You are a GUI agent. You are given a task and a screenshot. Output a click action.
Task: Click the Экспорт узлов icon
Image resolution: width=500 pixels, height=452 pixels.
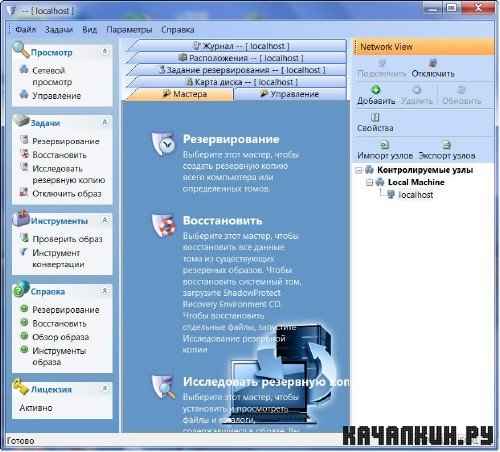(446, 145)
